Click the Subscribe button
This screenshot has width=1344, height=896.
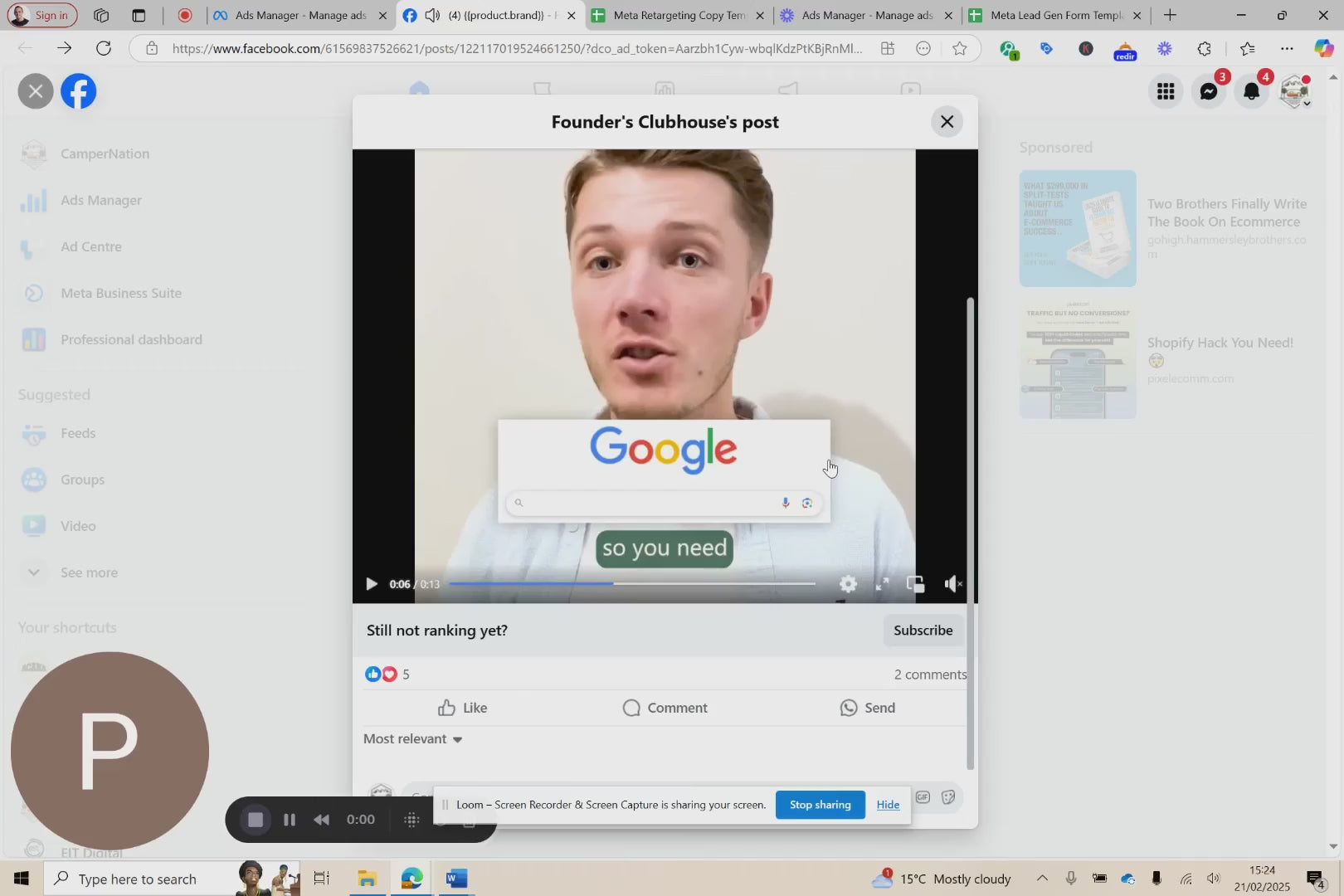pyautogui.click(x=923, y=631)
